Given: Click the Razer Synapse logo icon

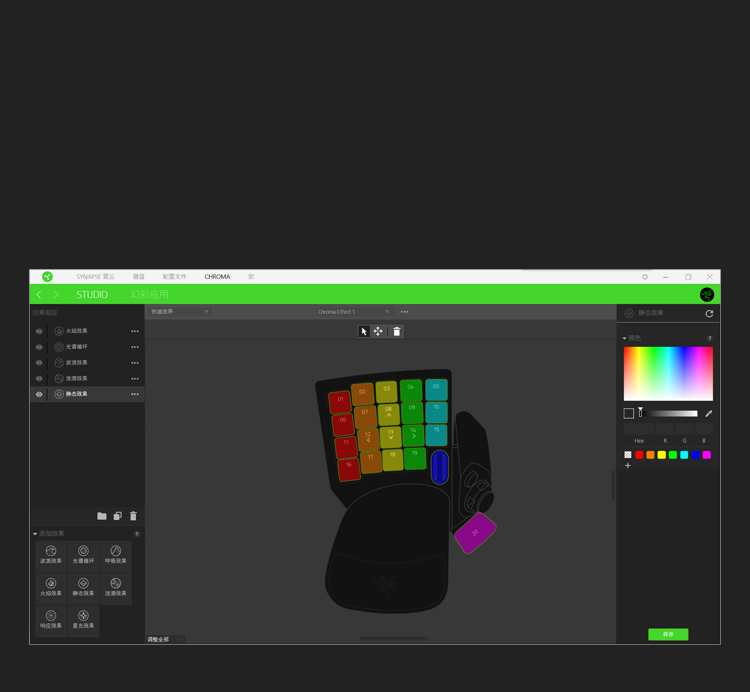Looking at the screenshot, I should pos(47,276).
